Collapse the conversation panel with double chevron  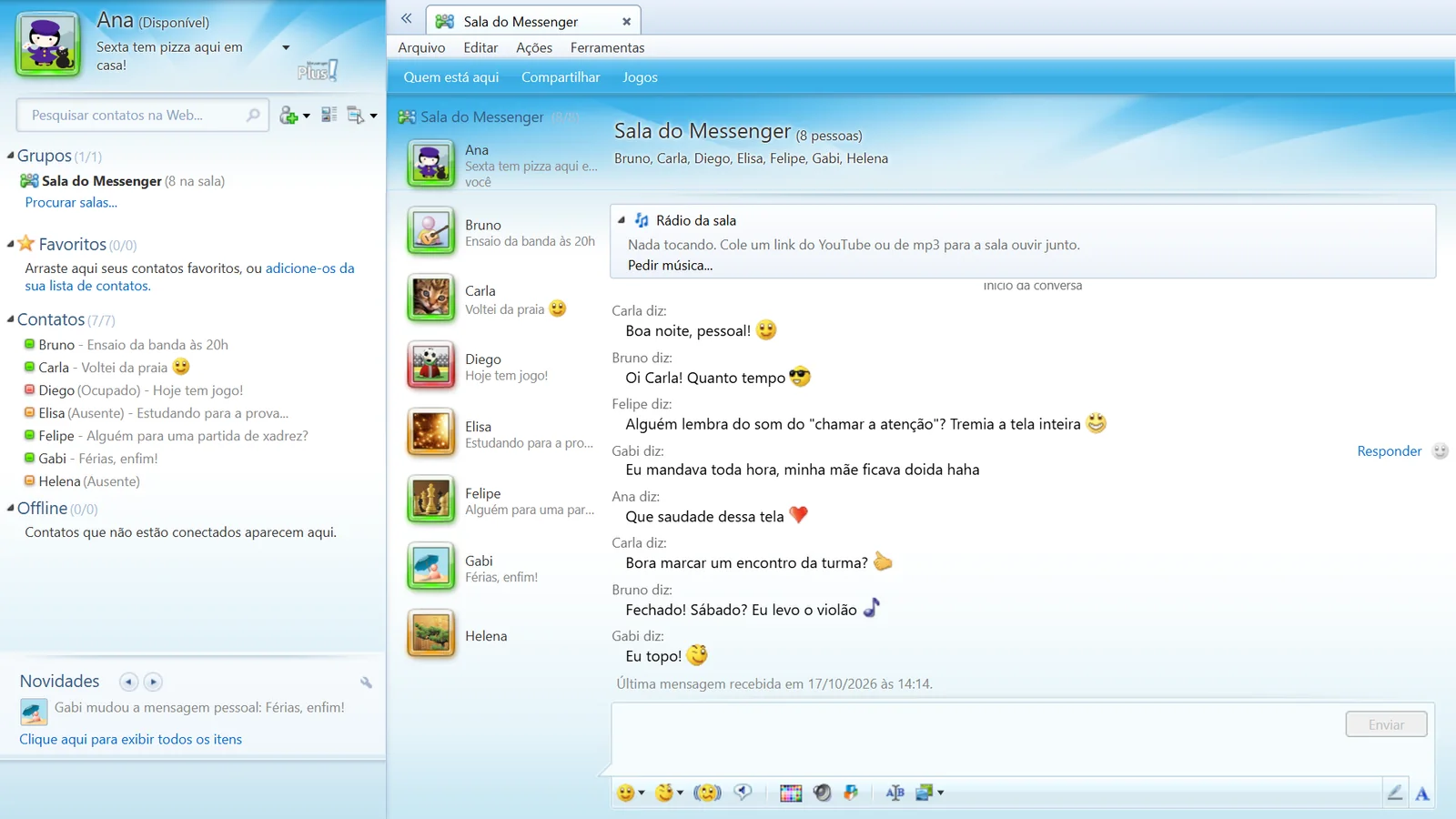[407, 18]
